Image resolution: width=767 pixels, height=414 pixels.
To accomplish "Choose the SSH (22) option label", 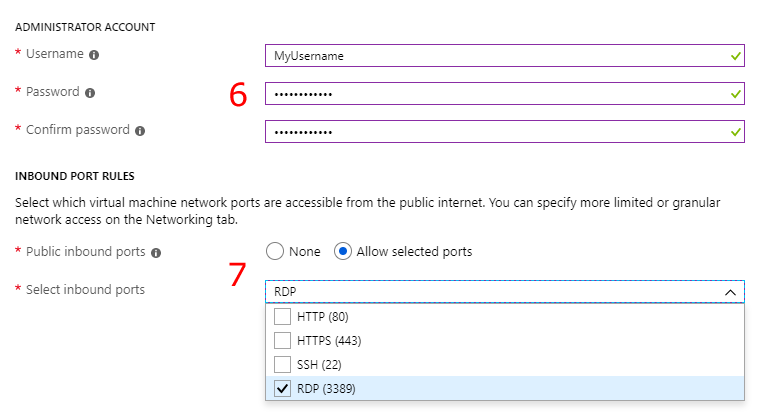I will click(x=319, y=365).
